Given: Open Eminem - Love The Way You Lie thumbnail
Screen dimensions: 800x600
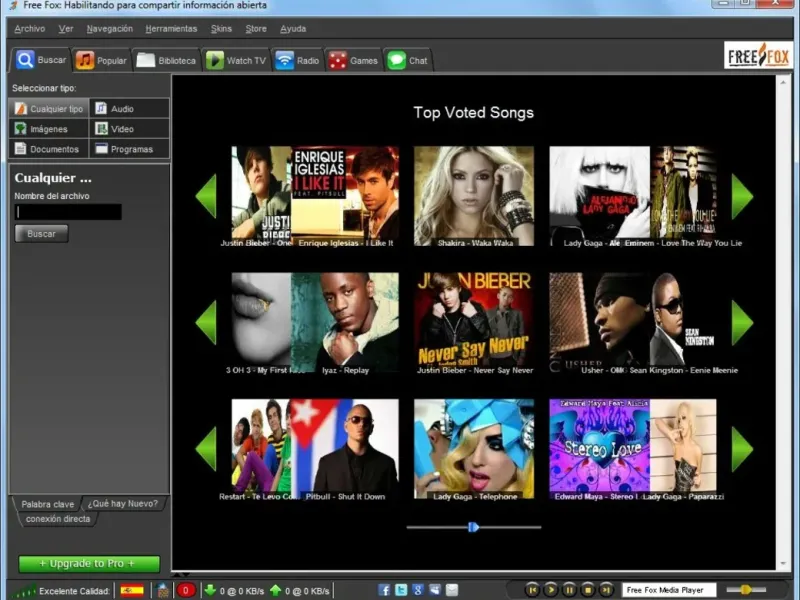Looking at the screenshot, I should [x=683, y=196].
